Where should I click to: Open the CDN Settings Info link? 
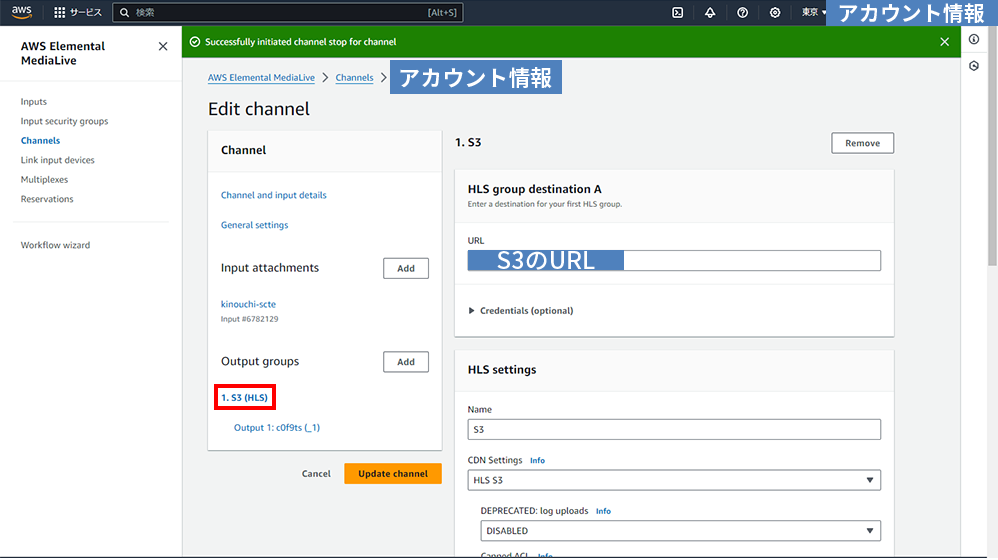pos(537,461)
